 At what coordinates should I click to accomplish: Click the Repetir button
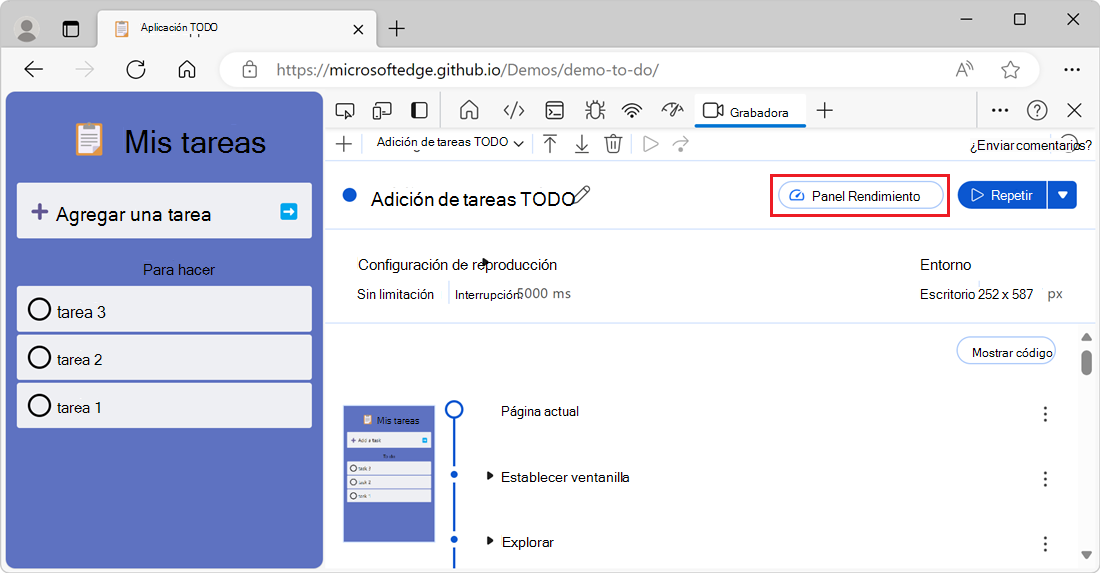tap(1002, 196)
